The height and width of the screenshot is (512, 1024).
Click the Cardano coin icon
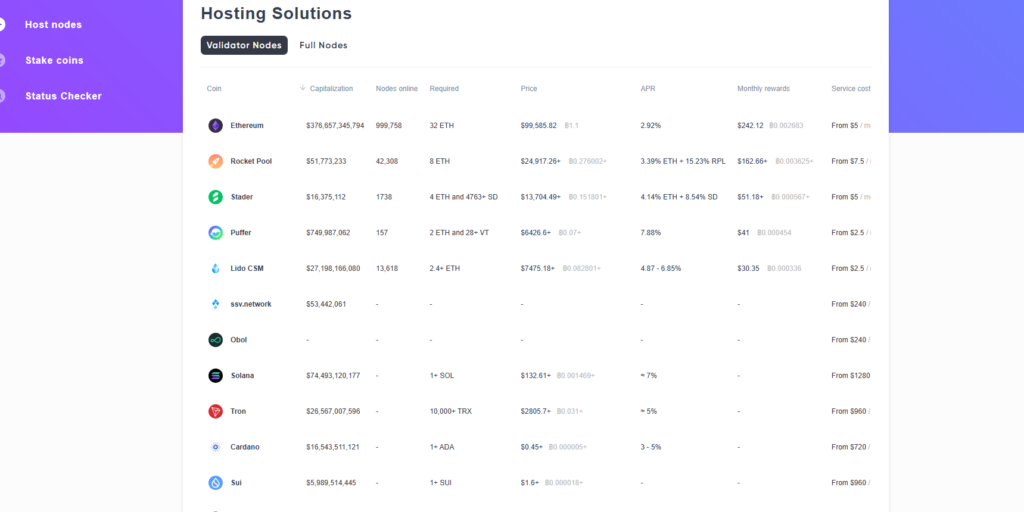215,447
